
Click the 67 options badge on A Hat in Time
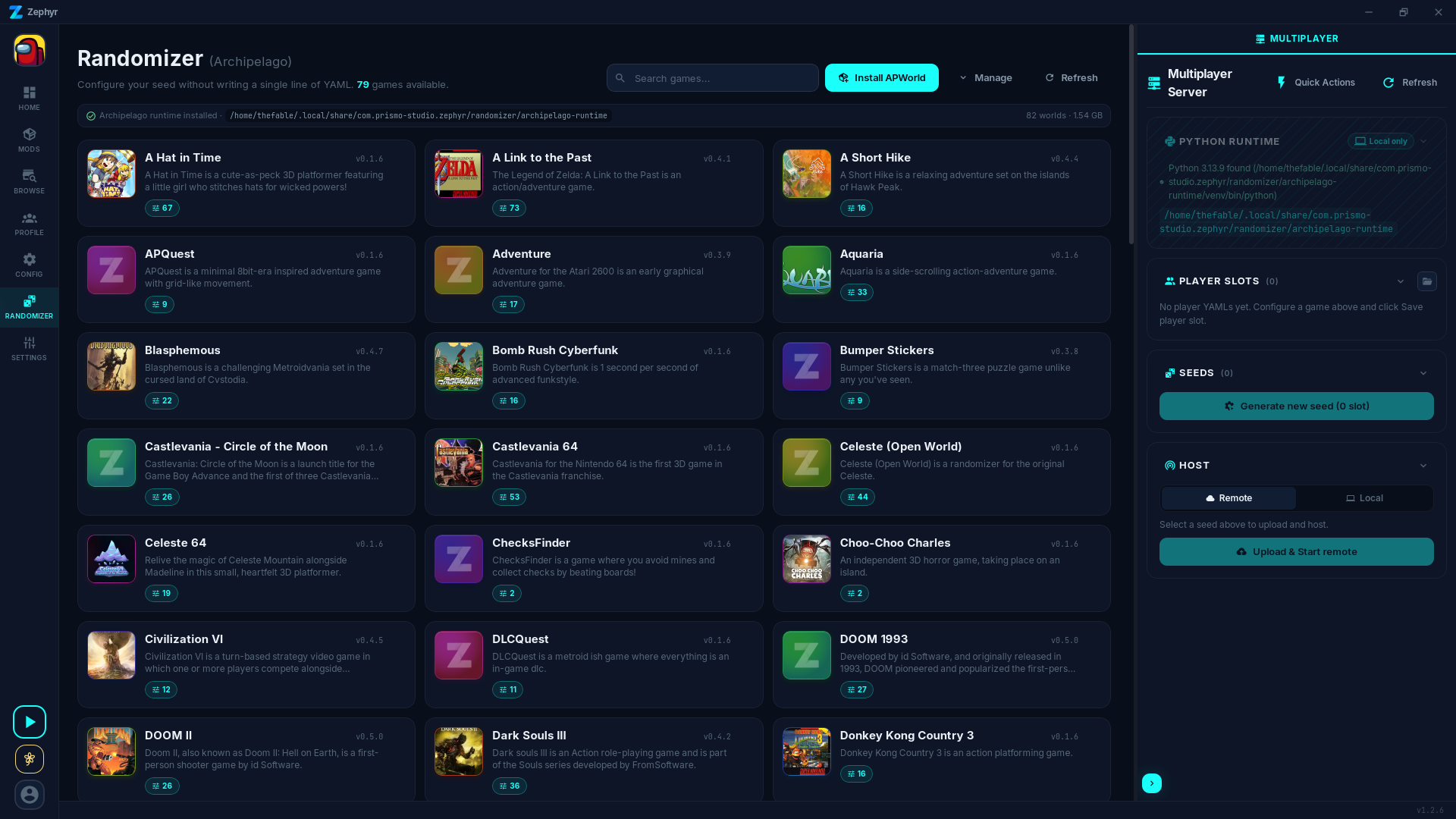[x=162, y=209]
